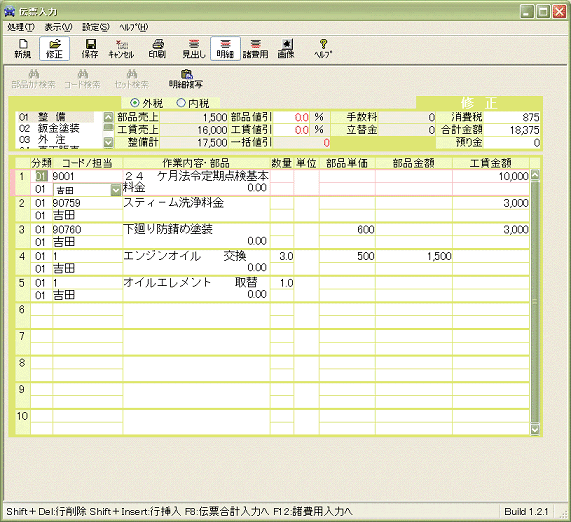Click the quantity 1.0 cell in row 5
This screenshot has height=522, width=571.
click(282, 283)
